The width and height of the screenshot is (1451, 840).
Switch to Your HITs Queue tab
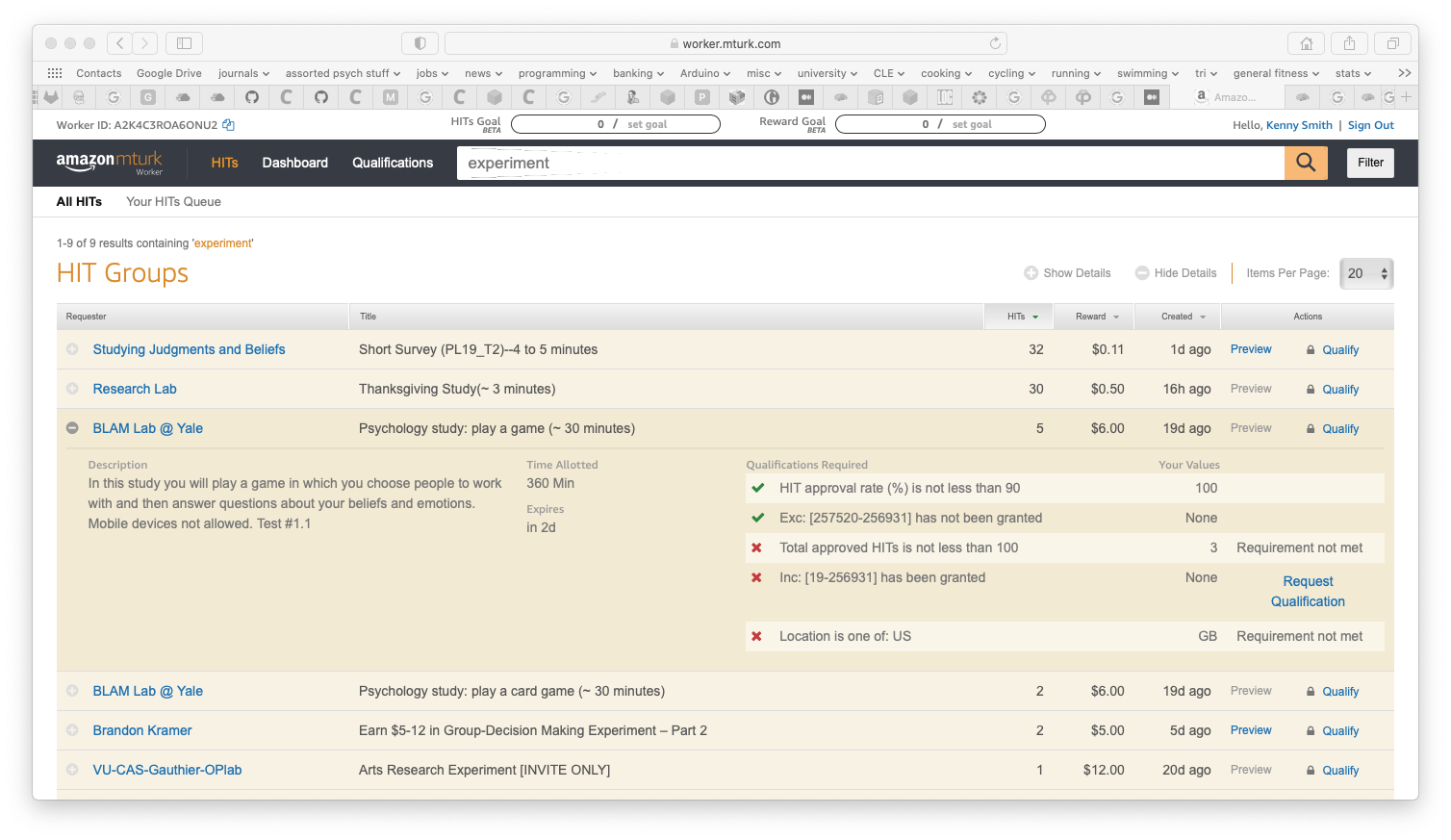(x=173, y=202)
